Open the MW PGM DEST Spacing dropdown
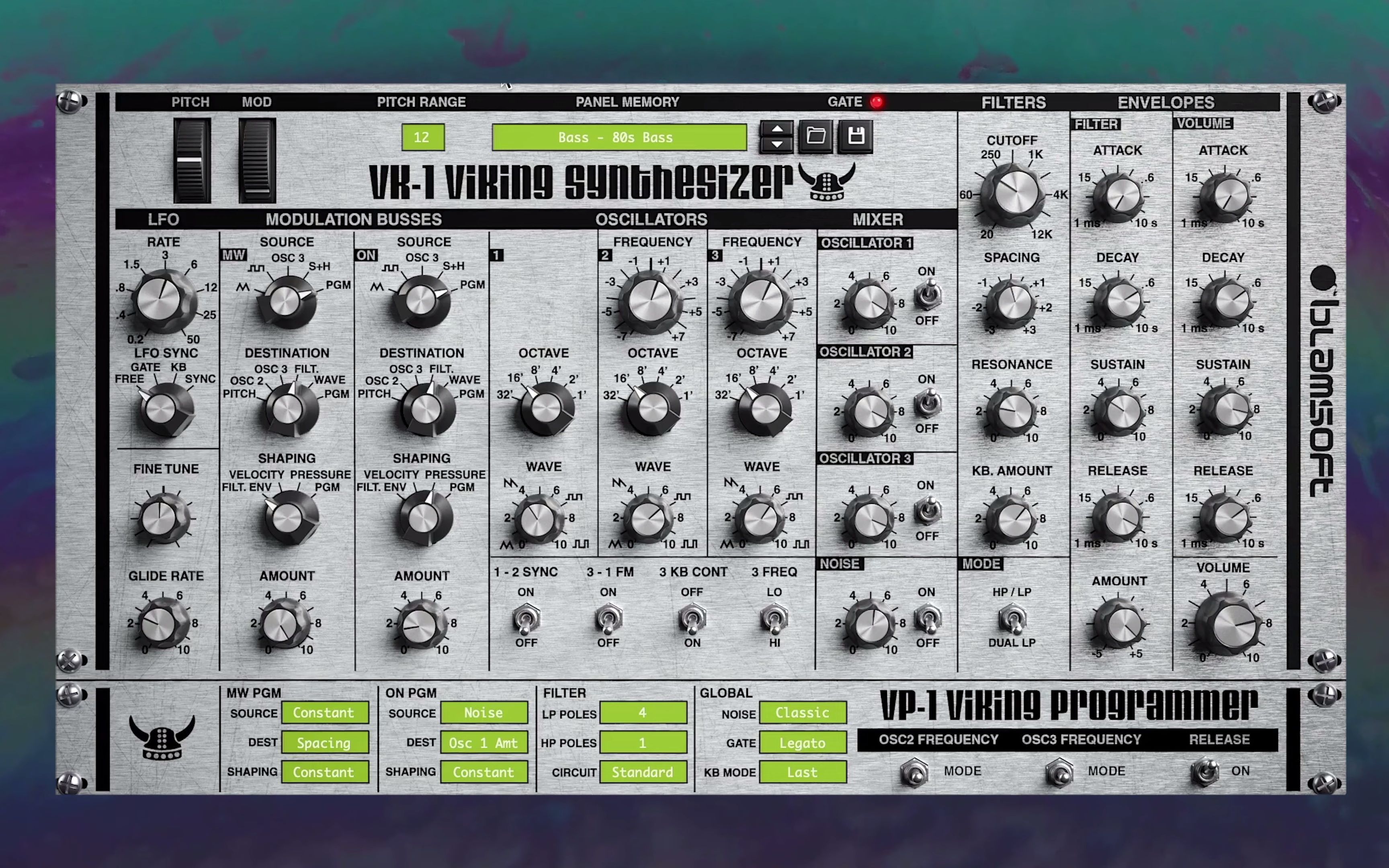The image size is (1389, 868). (324, 742)
